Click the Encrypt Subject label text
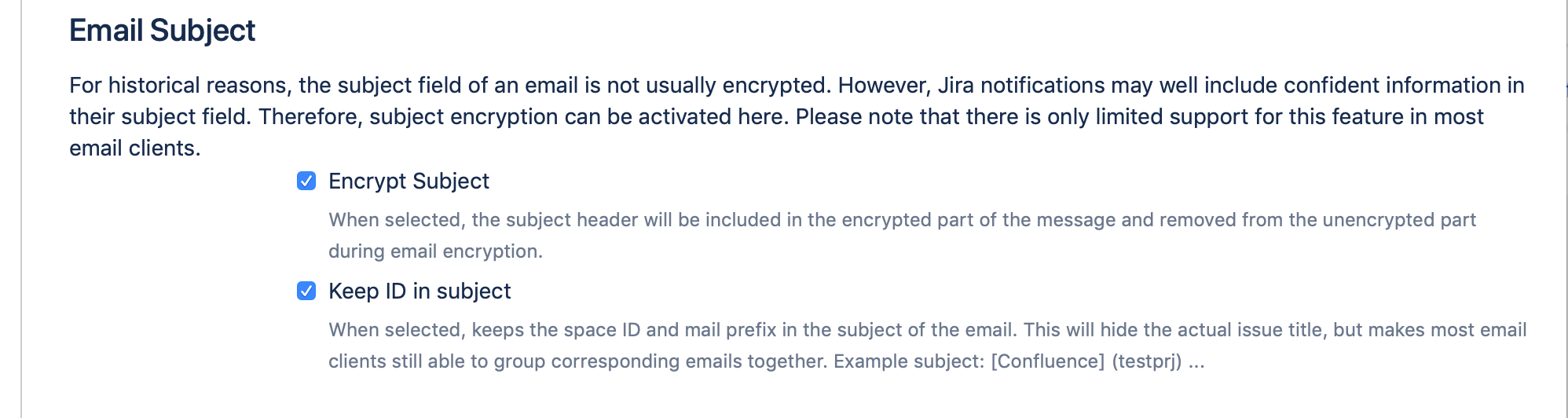The height and width of the screenshot is (418, 1568). (408, 181)
